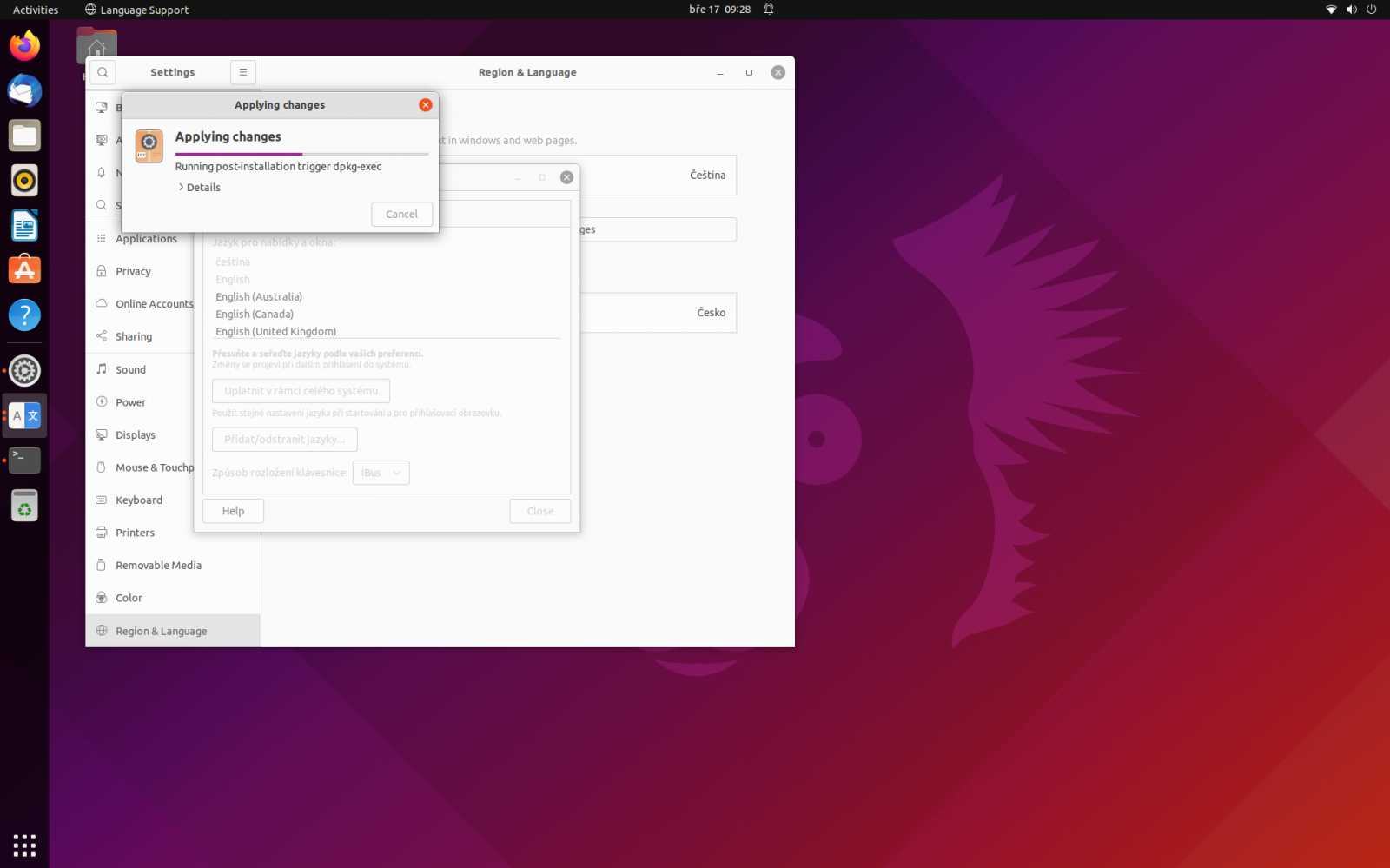
Task: Launch LibreOffice Writer from the dock
Action: pyautogui.click(x=24, y=225)
